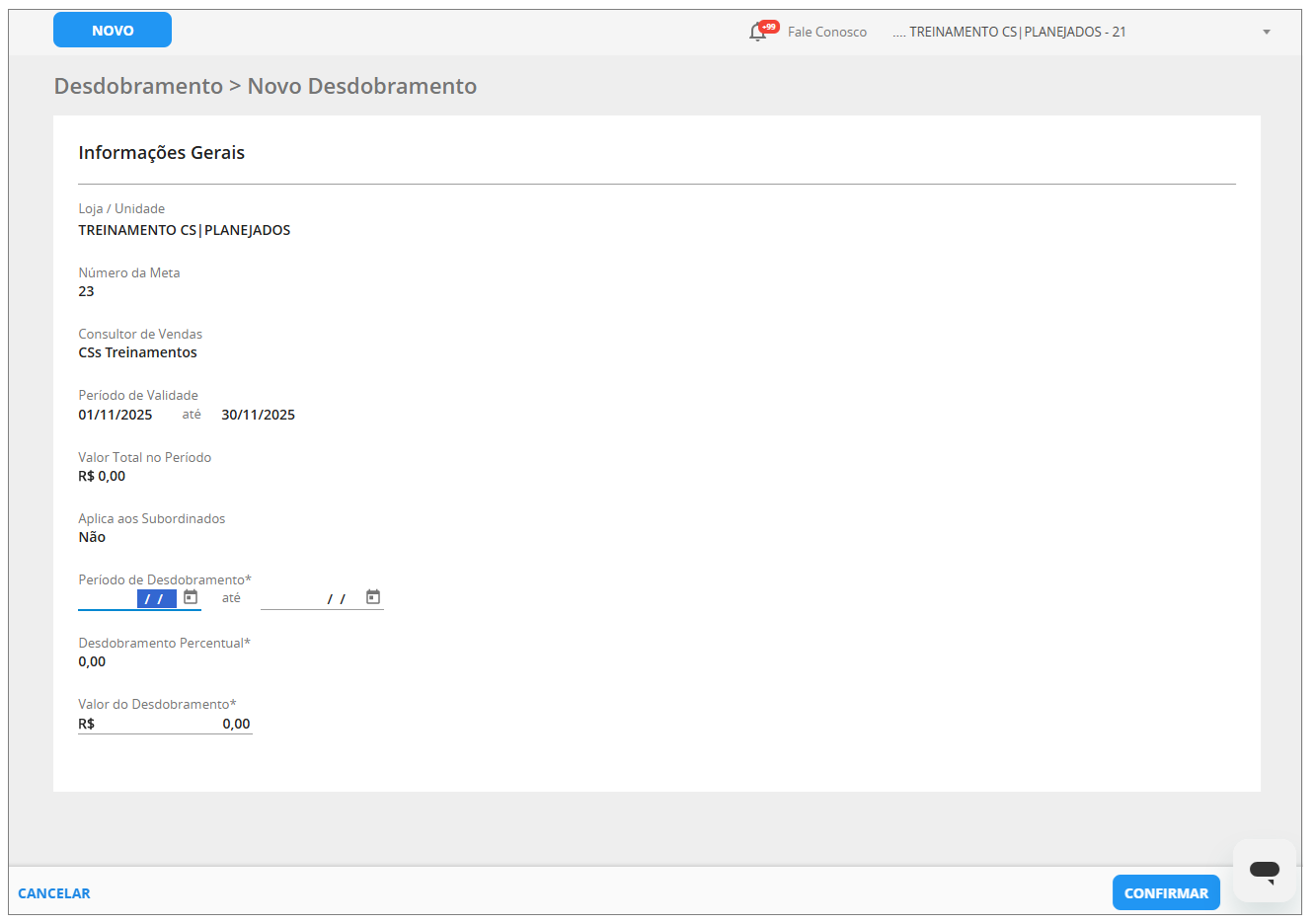Select the store name TREINAMENTO CS|PLANEJADOS - 21
This screenshot has width=1313, height=924.
tap(1009, 32)
